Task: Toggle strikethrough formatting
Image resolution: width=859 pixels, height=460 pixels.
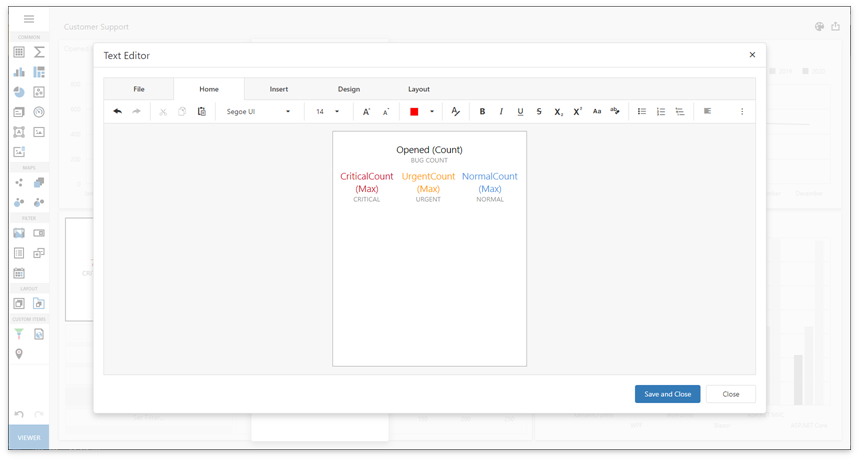Action: click(539, 112)
